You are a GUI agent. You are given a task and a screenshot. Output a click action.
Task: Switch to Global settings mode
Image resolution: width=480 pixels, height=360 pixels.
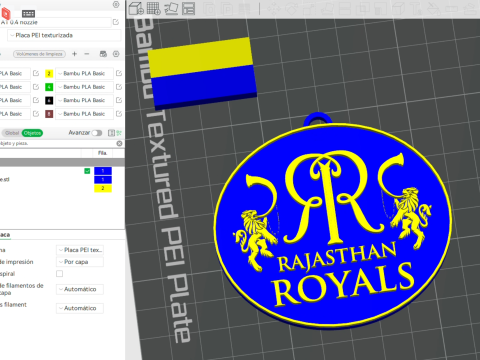click(x=12, y=133)
